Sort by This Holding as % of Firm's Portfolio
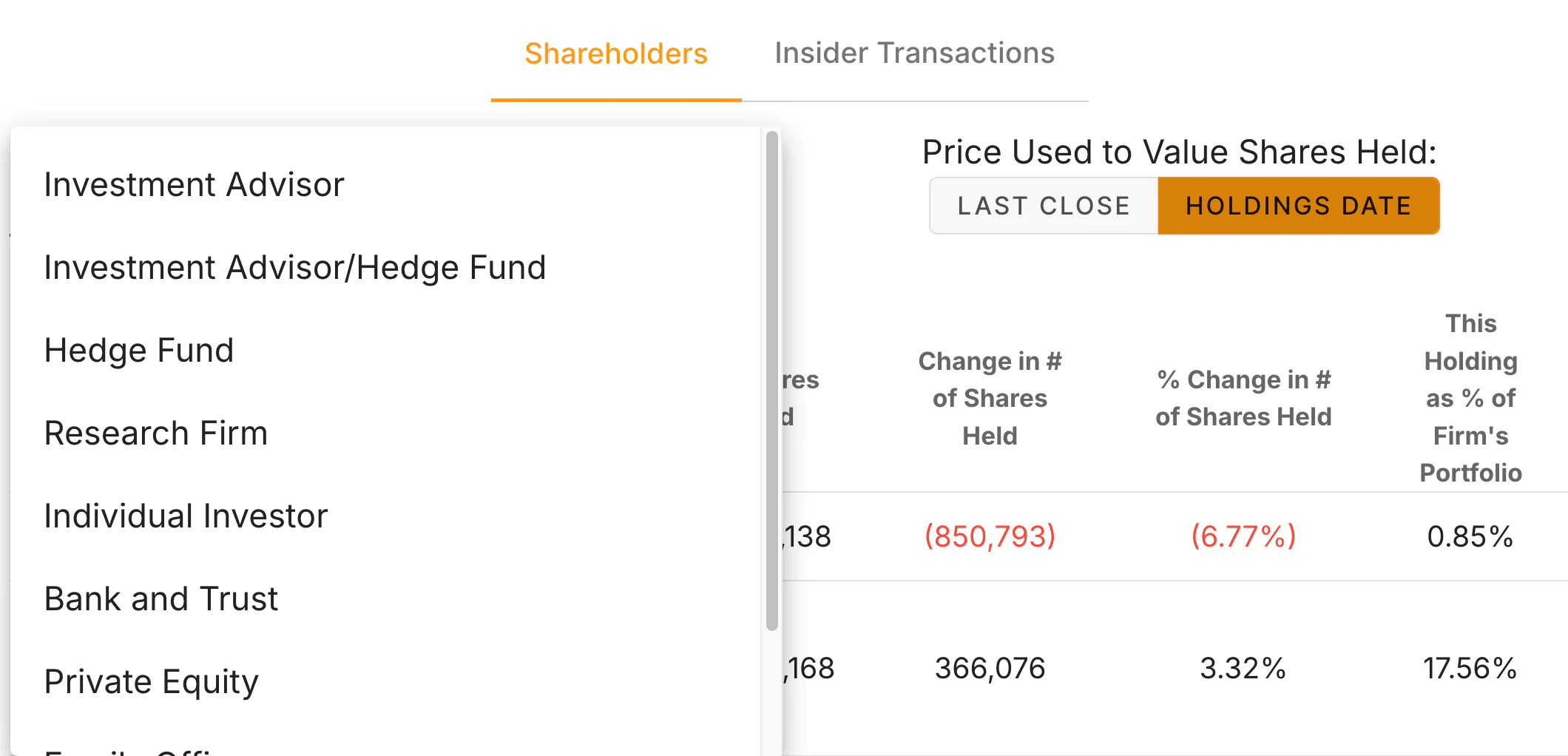 click(x=1470, y=397)
